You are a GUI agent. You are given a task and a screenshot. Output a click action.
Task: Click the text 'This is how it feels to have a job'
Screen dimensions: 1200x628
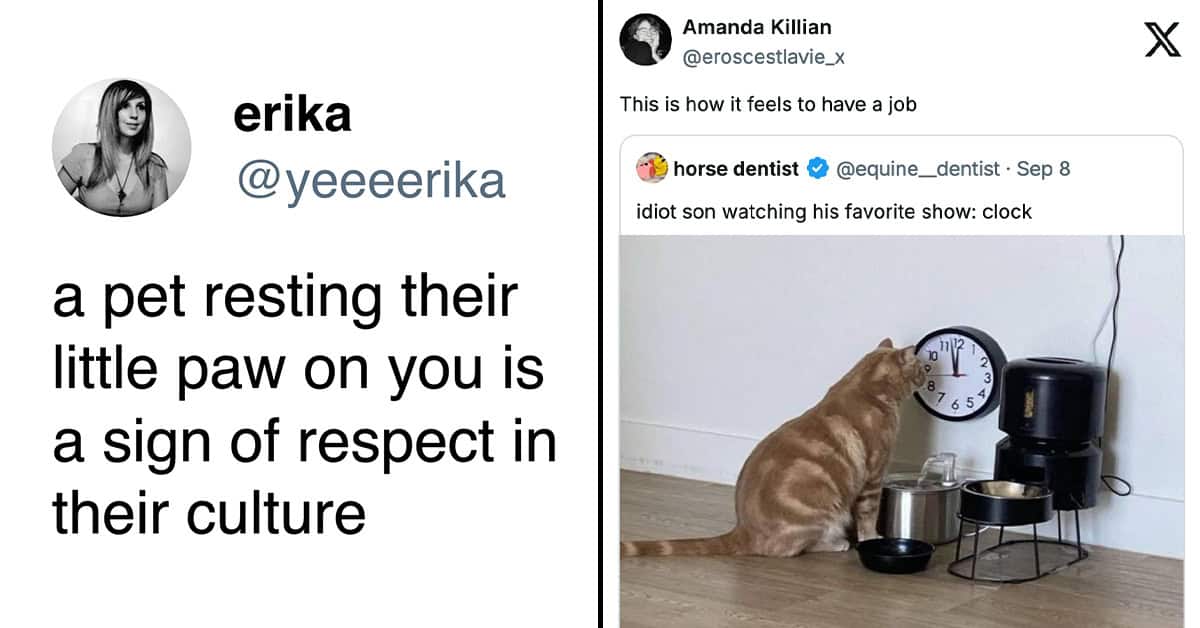tap(768, 104)
